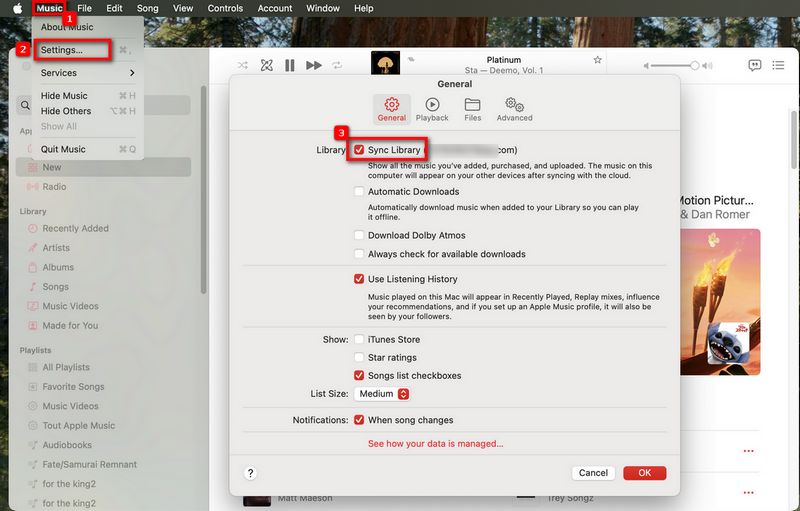Open Artists in the sidebar
The image size is (800, 511).
[104, 248]
